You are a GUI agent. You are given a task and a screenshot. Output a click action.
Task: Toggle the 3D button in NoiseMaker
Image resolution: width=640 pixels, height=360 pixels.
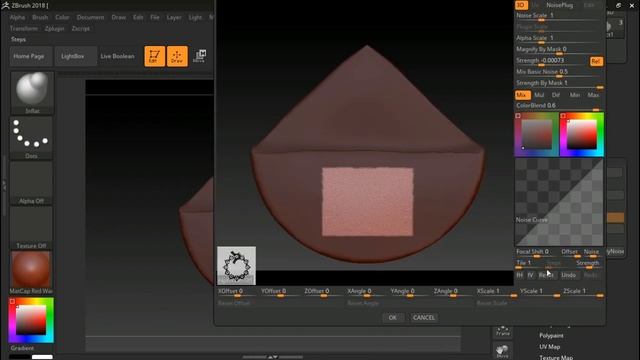tap(521, 5)
